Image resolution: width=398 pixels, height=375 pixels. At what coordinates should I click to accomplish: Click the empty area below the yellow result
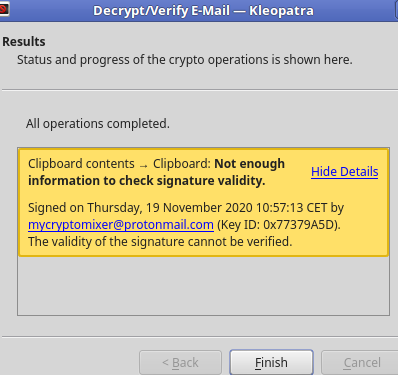click(203, 285)
